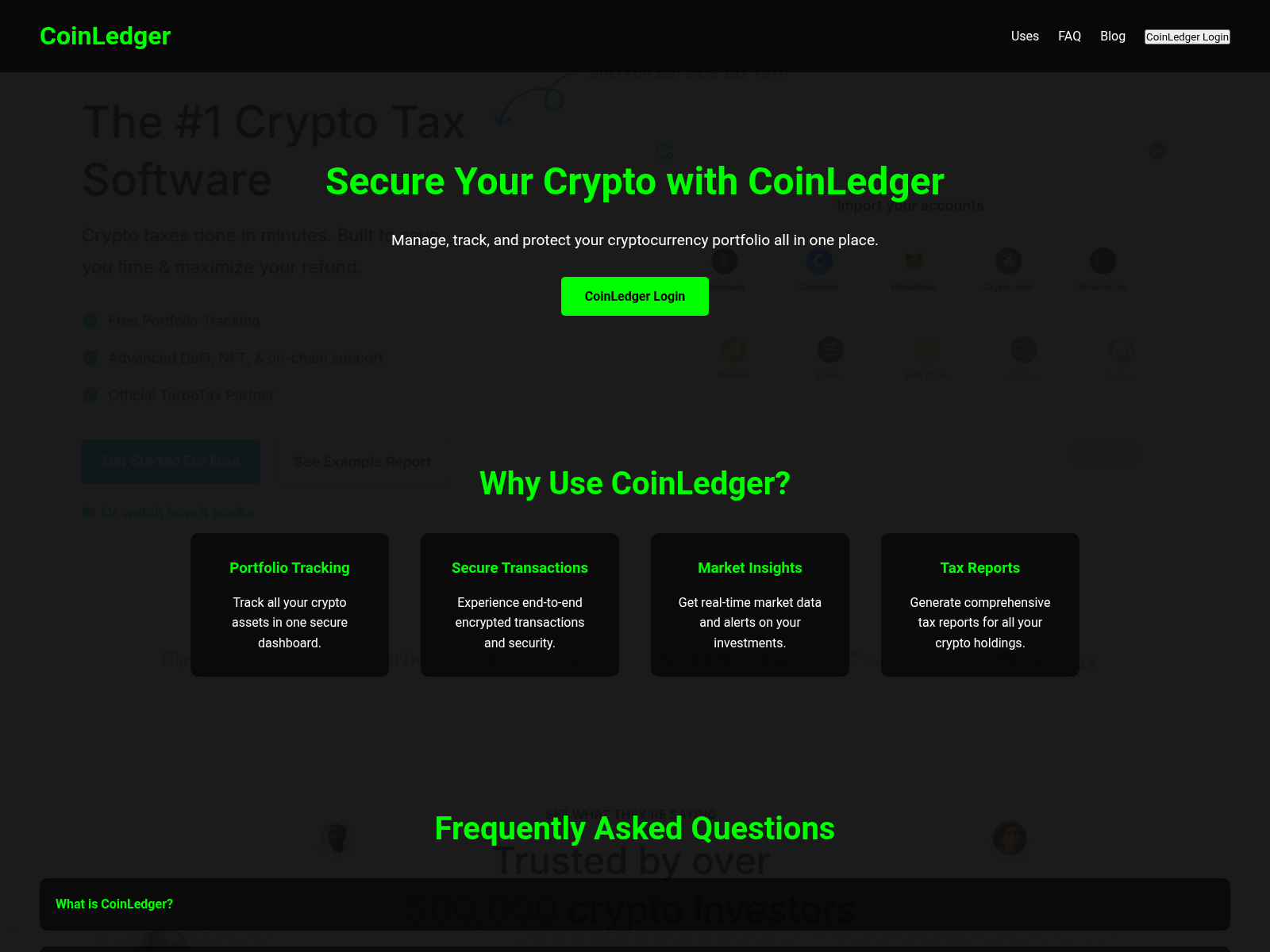Image resolution: width=1270 pixels, height=952 pixels.
Task: Select the Market Insights card
Action: 750,605
